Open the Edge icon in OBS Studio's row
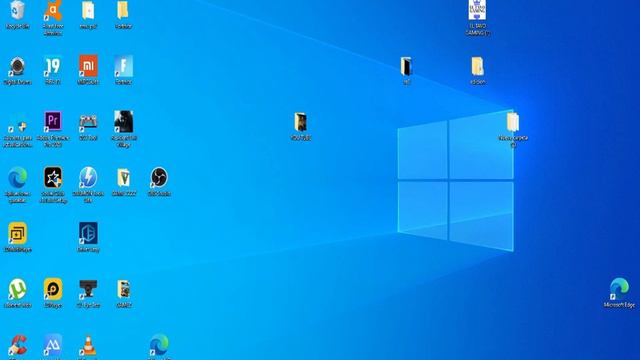640x360 pixels. pyautogui.click(x=18, y=178)
